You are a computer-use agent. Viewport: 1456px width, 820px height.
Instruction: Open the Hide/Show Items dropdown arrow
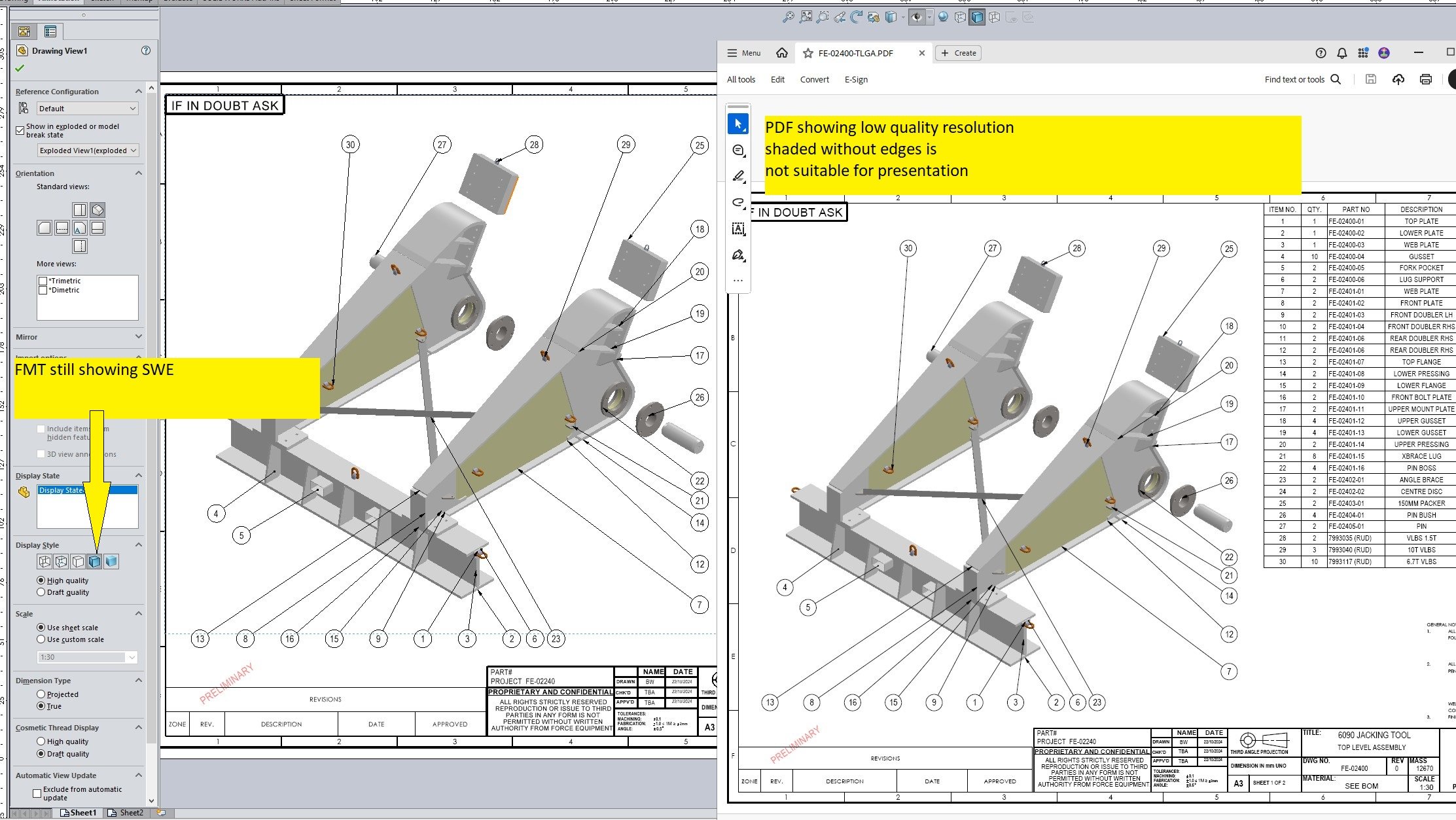point(929,18)
